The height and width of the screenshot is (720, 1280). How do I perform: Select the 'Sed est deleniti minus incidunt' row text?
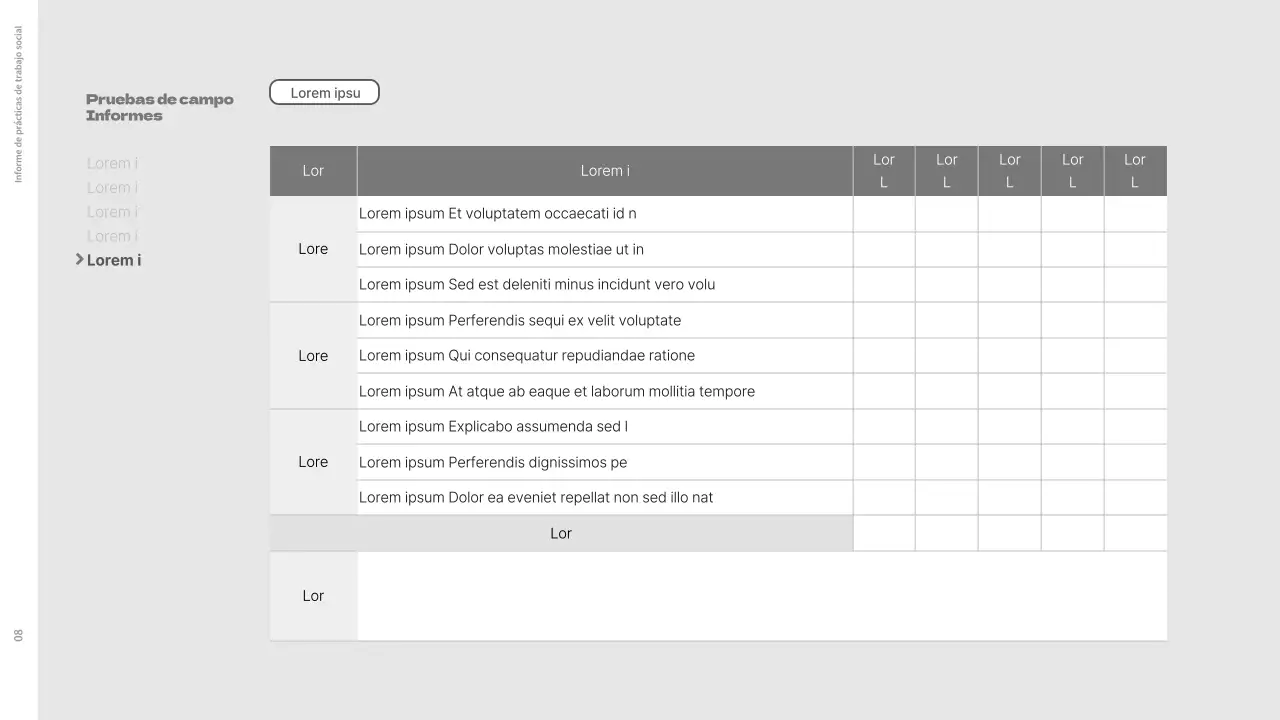coord(537,285)
